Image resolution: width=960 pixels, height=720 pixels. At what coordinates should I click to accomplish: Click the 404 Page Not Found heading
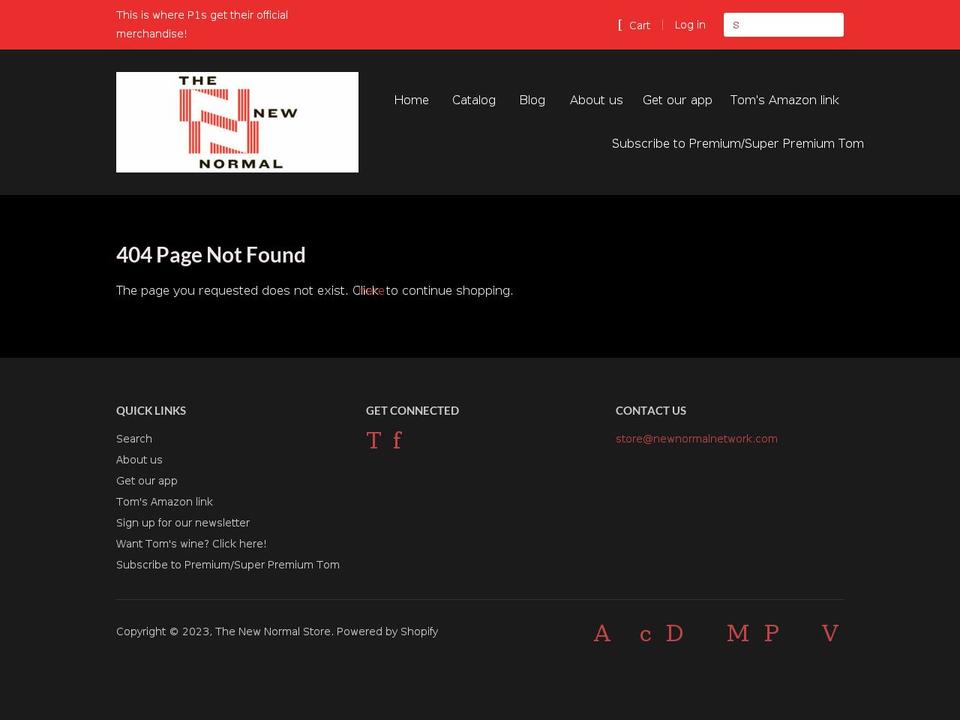[x=211, y=255]
